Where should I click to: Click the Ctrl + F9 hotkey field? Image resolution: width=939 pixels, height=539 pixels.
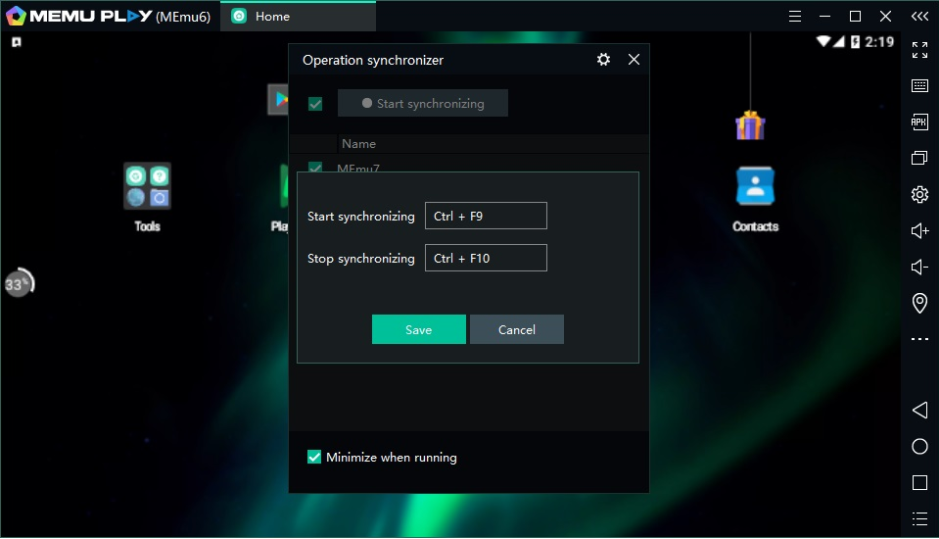[486, 216]
